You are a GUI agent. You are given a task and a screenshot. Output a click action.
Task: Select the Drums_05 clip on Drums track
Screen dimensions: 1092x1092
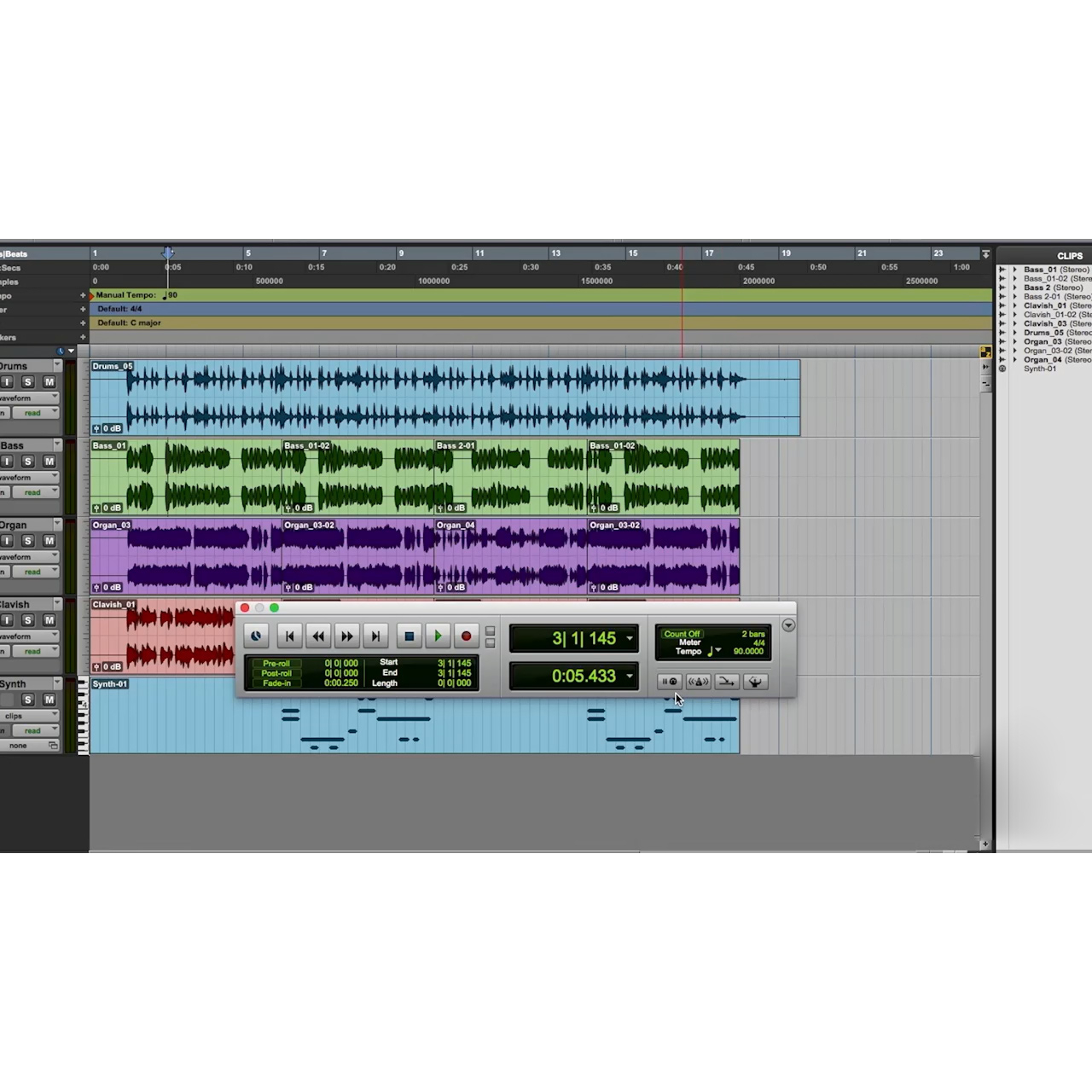point(445,398)
